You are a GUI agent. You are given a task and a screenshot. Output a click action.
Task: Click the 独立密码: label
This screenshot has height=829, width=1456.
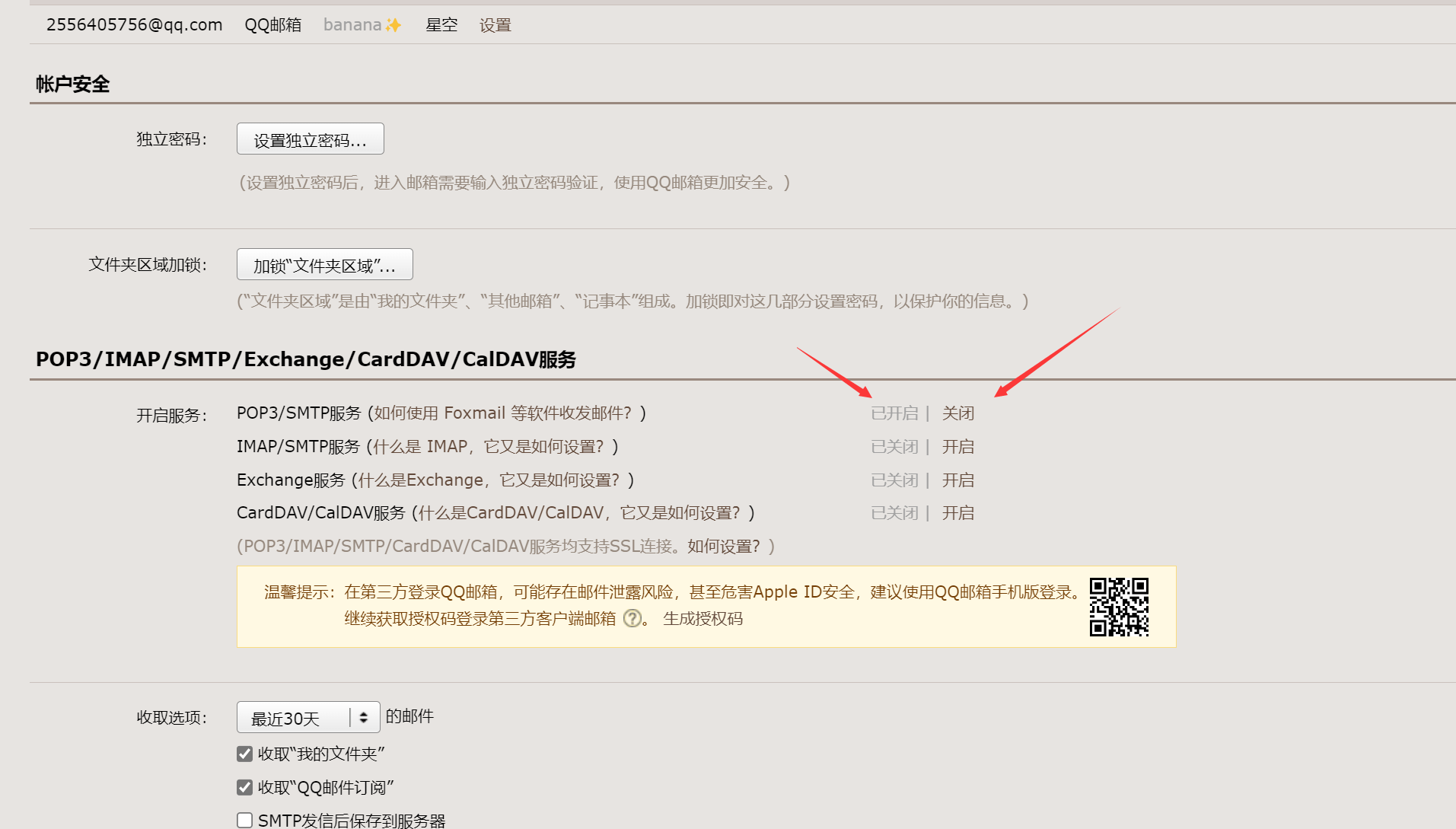(x=172, y=139)
